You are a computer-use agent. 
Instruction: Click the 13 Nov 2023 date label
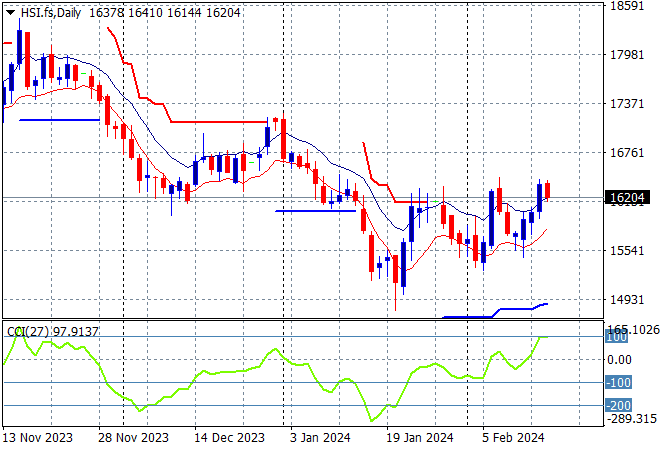[39, 437]
